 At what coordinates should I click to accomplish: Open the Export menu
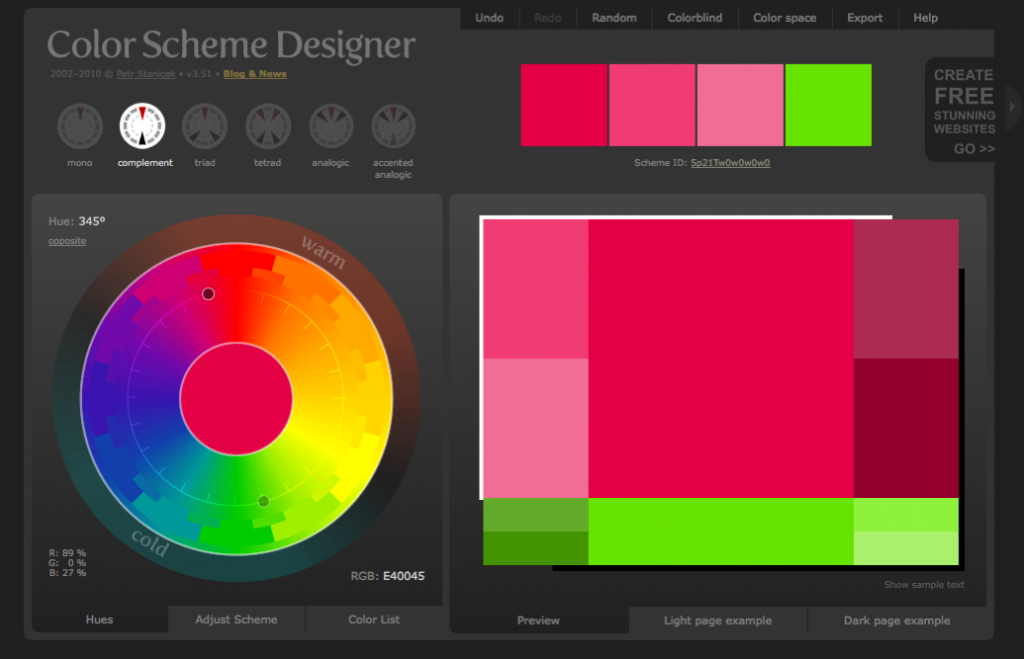click(865, 18)
